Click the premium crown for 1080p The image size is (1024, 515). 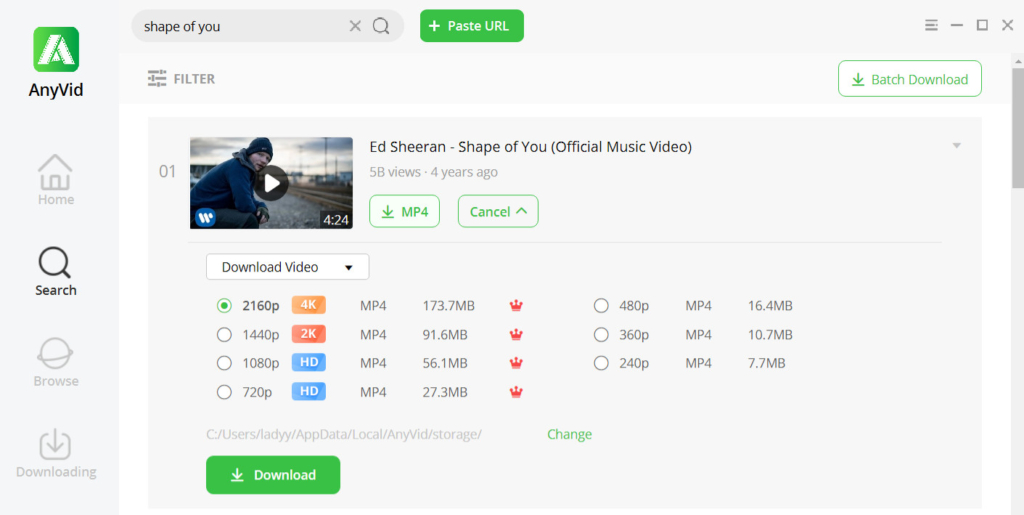[517, 362]
